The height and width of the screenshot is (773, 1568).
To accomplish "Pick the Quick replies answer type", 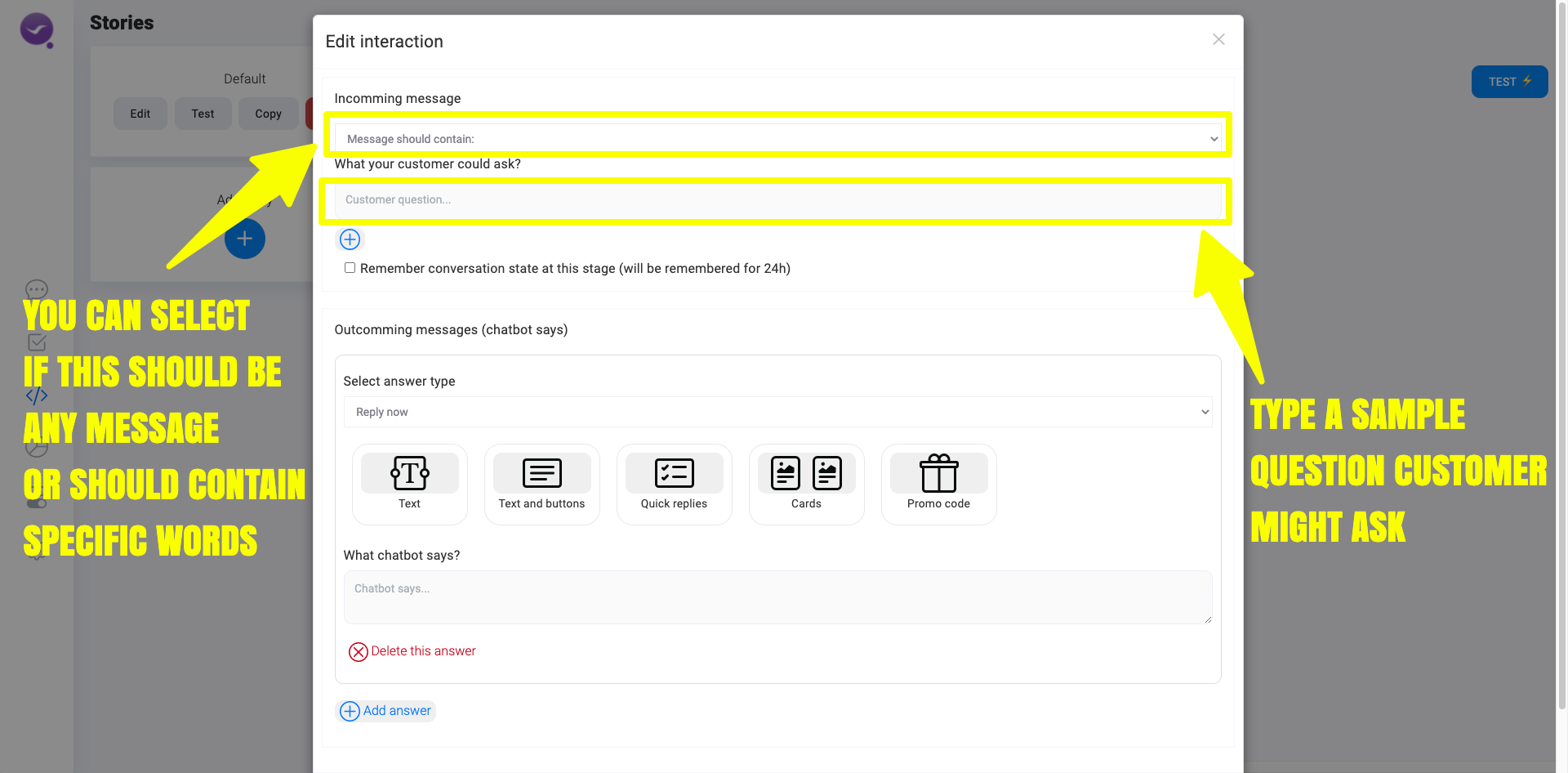I will click(x=675, y=484).
